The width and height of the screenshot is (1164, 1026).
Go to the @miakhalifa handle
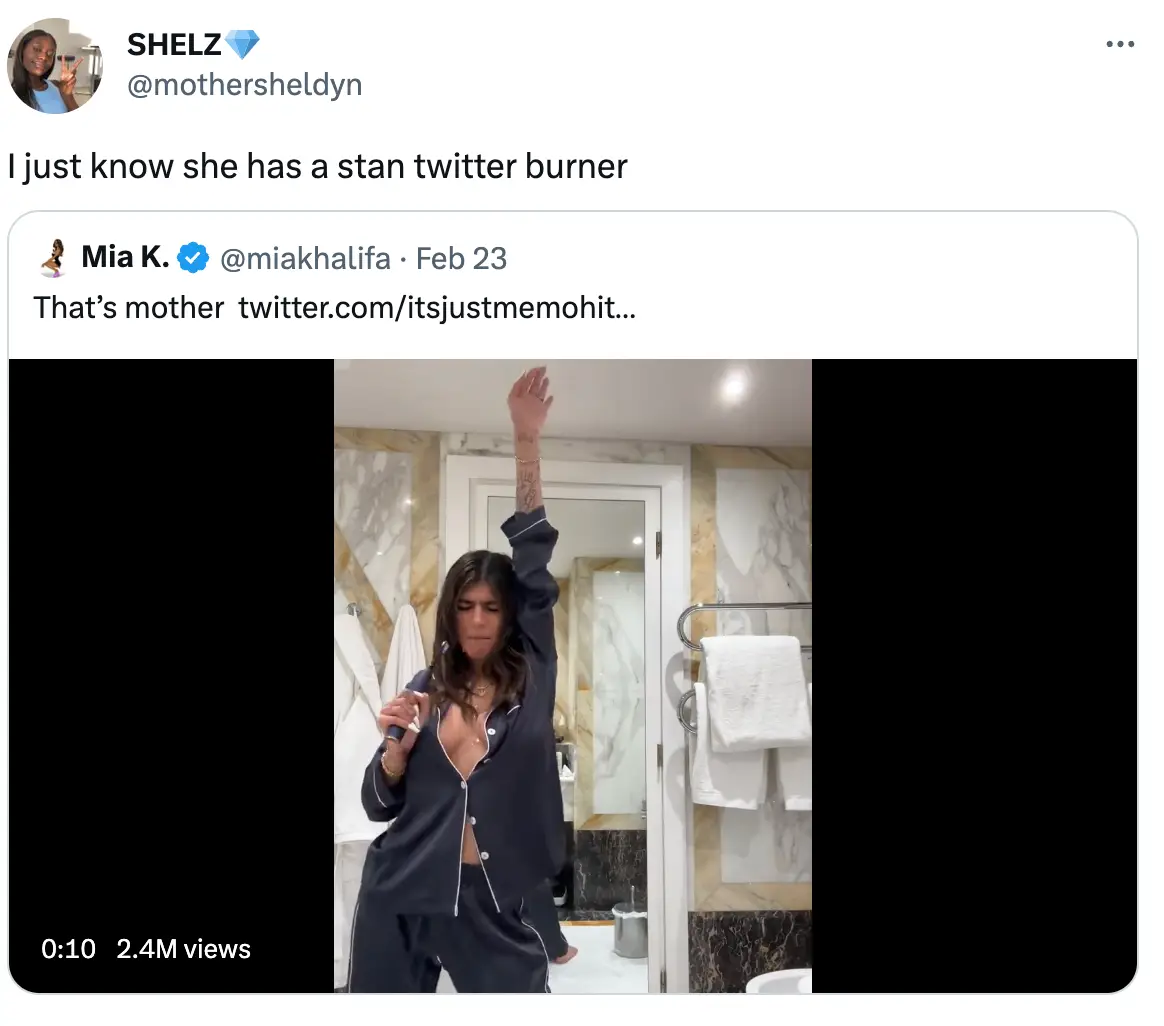(305, 259)
